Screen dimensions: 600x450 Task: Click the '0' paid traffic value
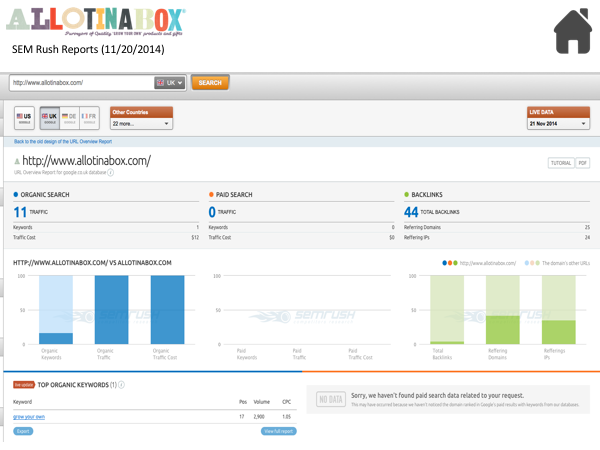pos(212,212)
